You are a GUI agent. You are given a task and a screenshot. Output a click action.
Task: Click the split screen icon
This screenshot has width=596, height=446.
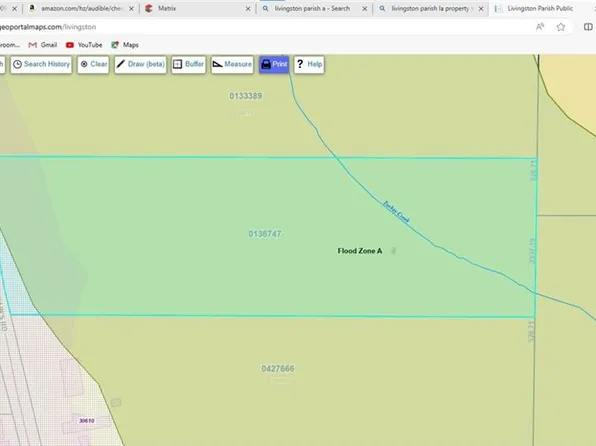click(x=588, y=27)
